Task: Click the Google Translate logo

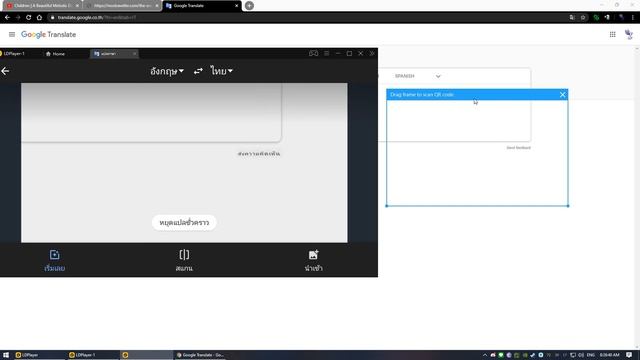Action: pos(49,35)
